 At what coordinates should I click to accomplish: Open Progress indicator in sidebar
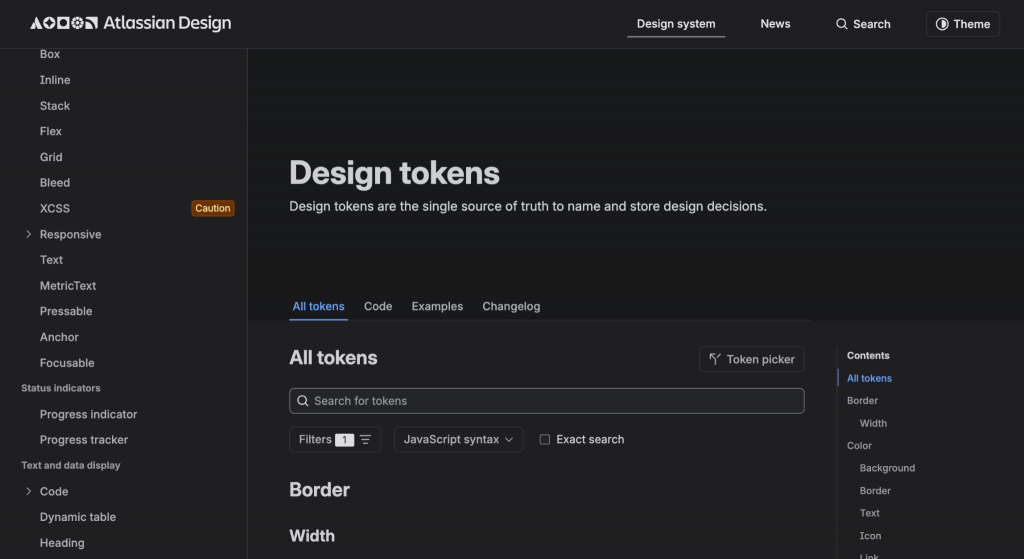(88, 414)
